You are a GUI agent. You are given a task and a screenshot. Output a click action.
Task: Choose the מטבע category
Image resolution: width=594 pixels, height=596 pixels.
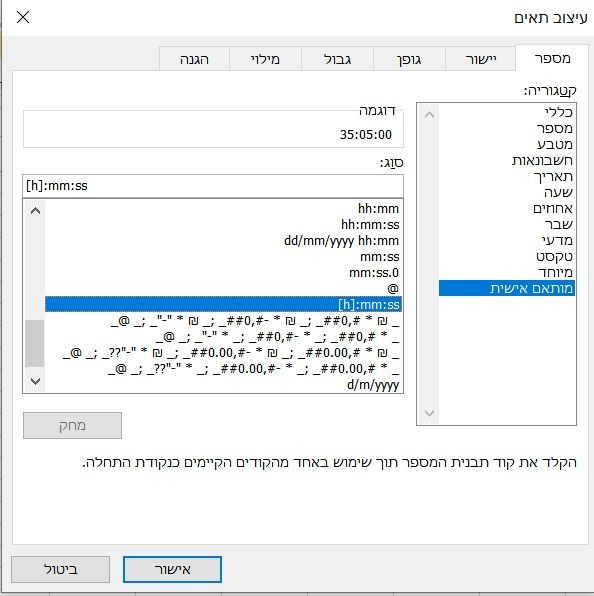click(507, 144)
